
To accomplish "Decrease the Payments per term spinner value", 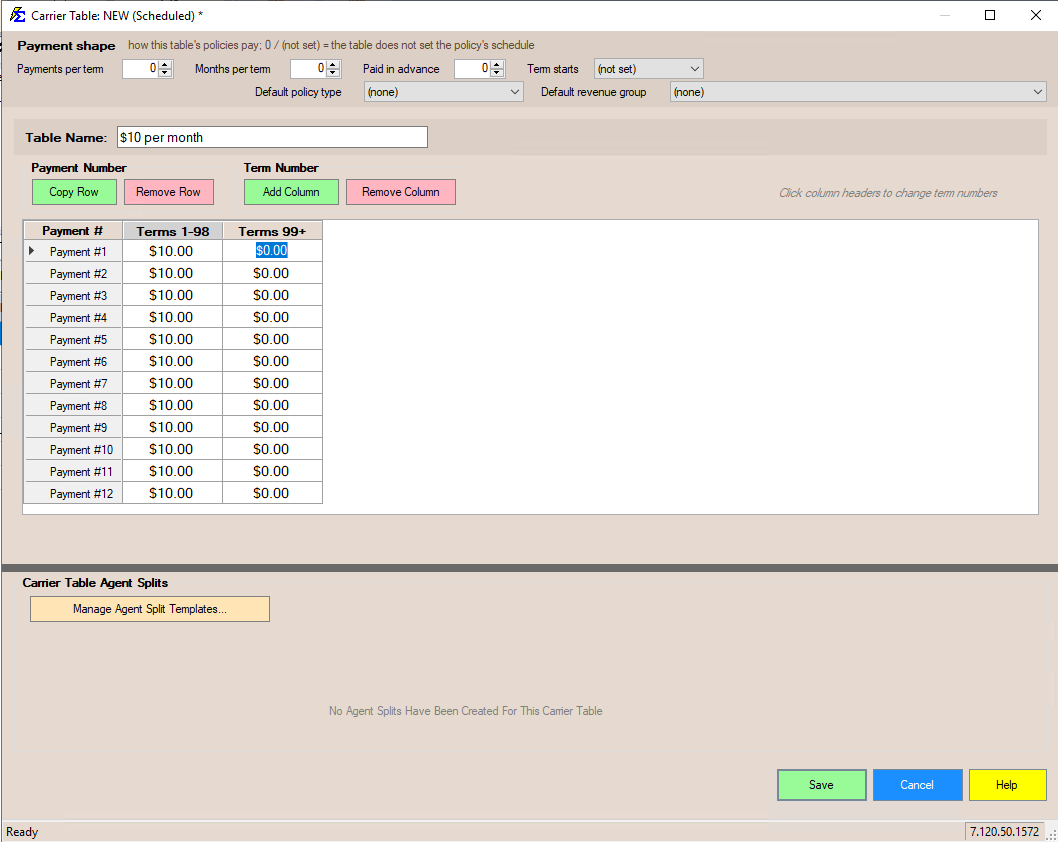I will click(x=165, y=73).
